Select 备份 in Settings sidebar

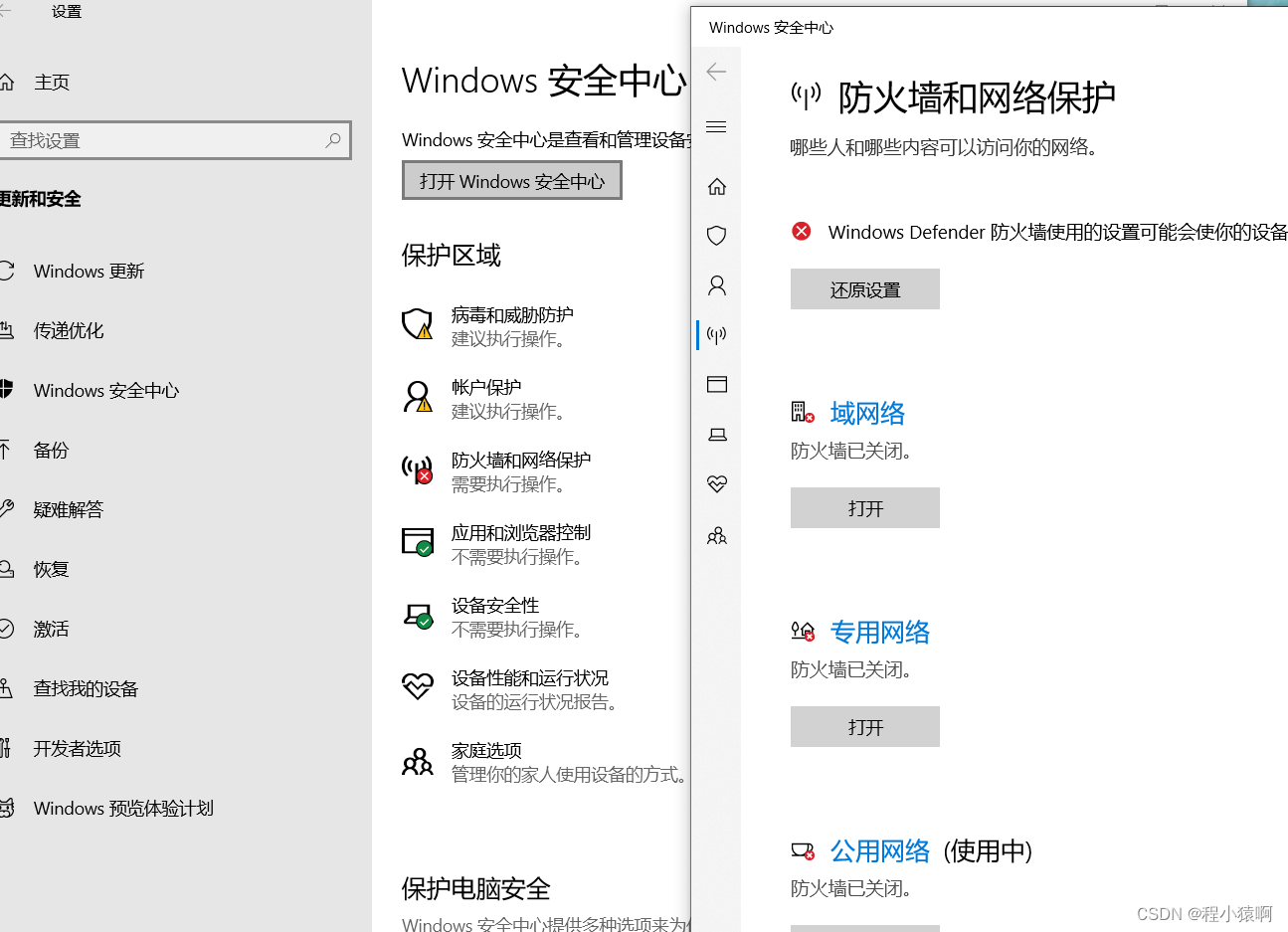(52, 451)
